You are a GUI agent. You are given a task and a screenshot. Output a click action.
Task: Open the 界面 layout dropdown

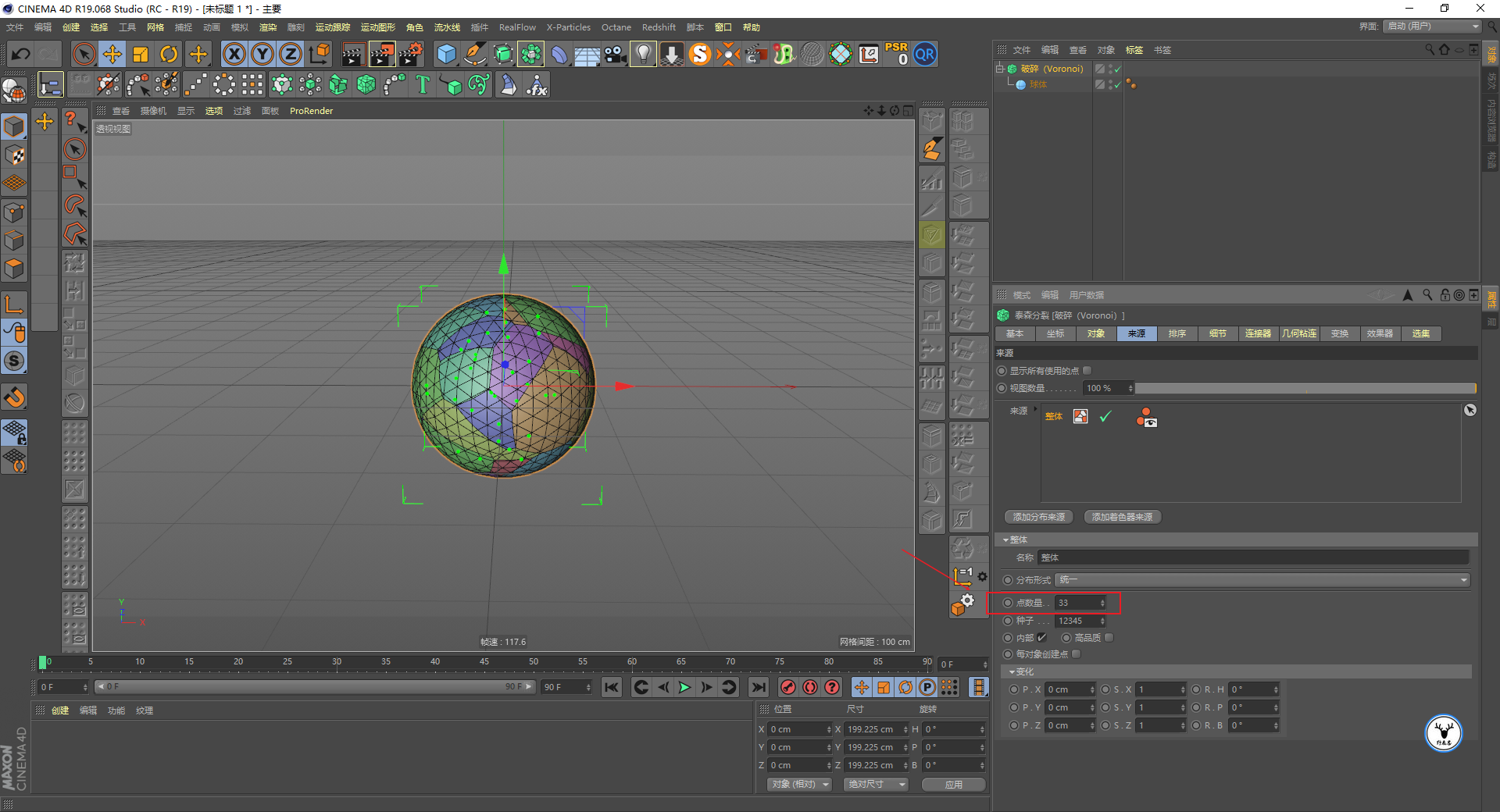click(x=1432, y=27)
